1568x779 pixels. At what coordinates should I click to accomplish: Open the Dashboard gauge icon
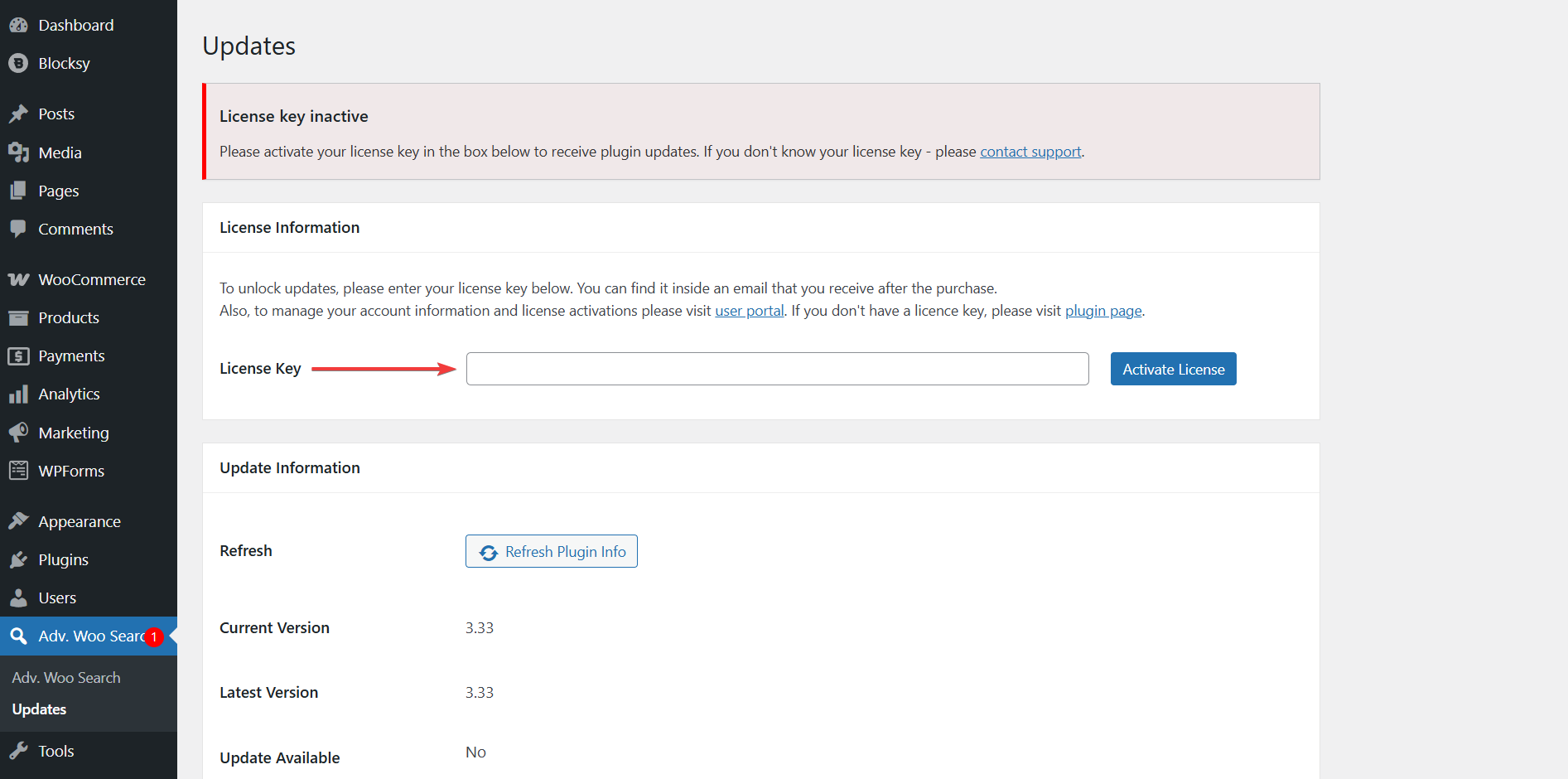coord(18,25)
